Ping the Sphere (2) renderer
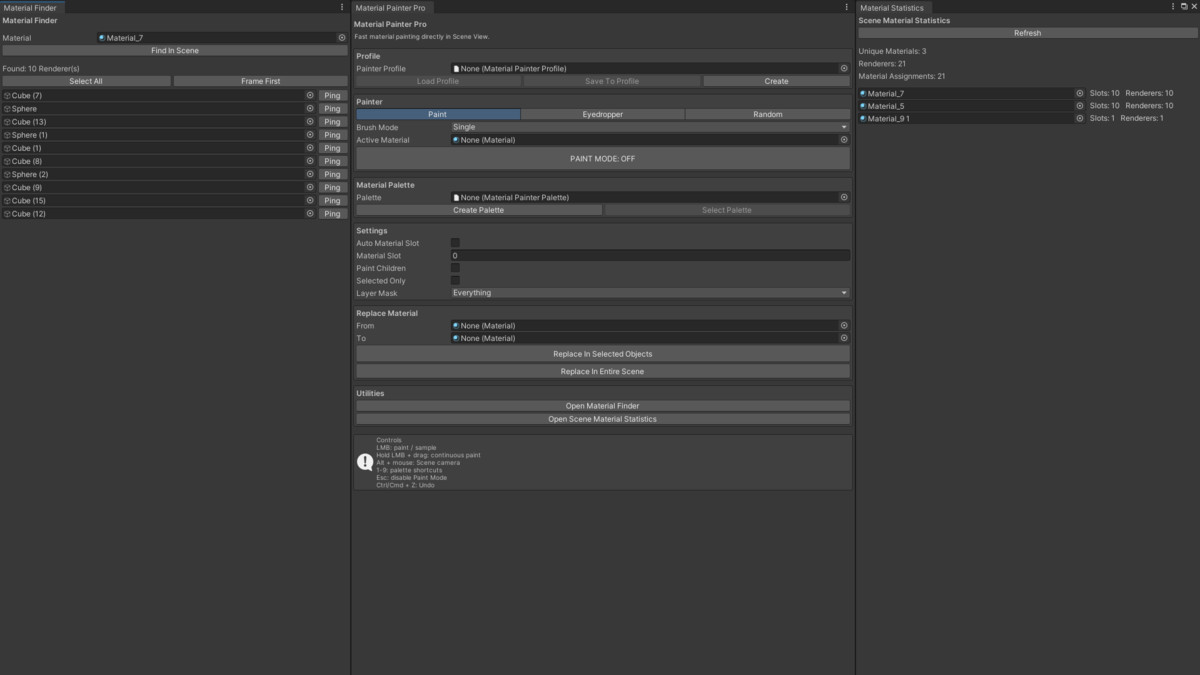 pyautogui.click(x=333, y=174)
